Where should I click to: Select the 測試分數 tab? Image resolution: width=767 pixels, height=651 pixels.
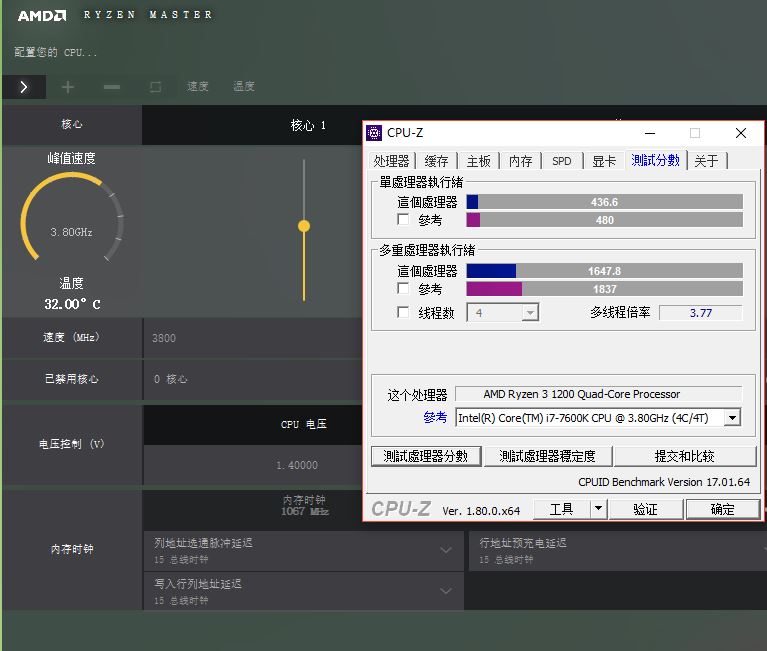click(655, 160)
